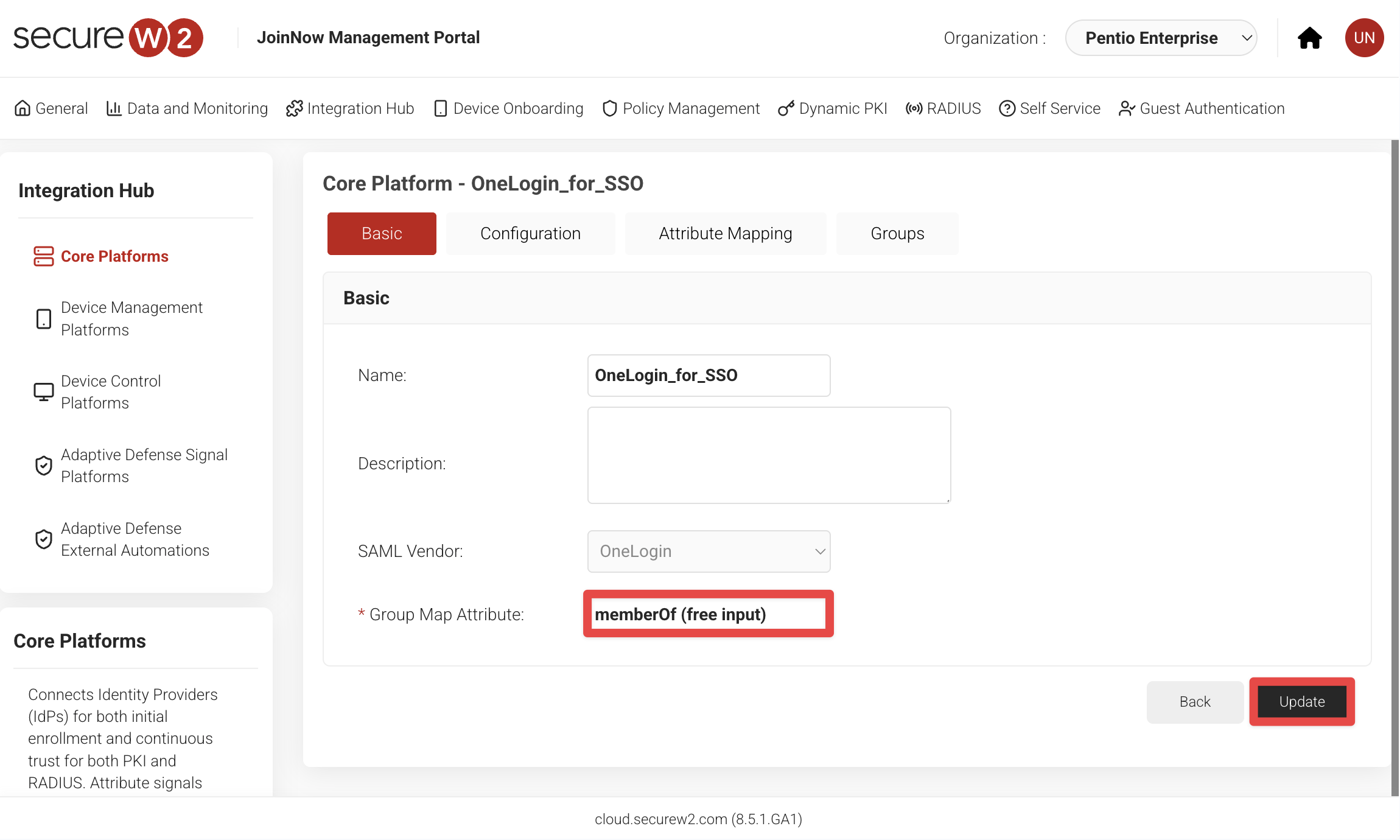Click the Adaptive Defense External Automations icon
The height and width of the screenshot is (840, 1400).
coord(43,539)
